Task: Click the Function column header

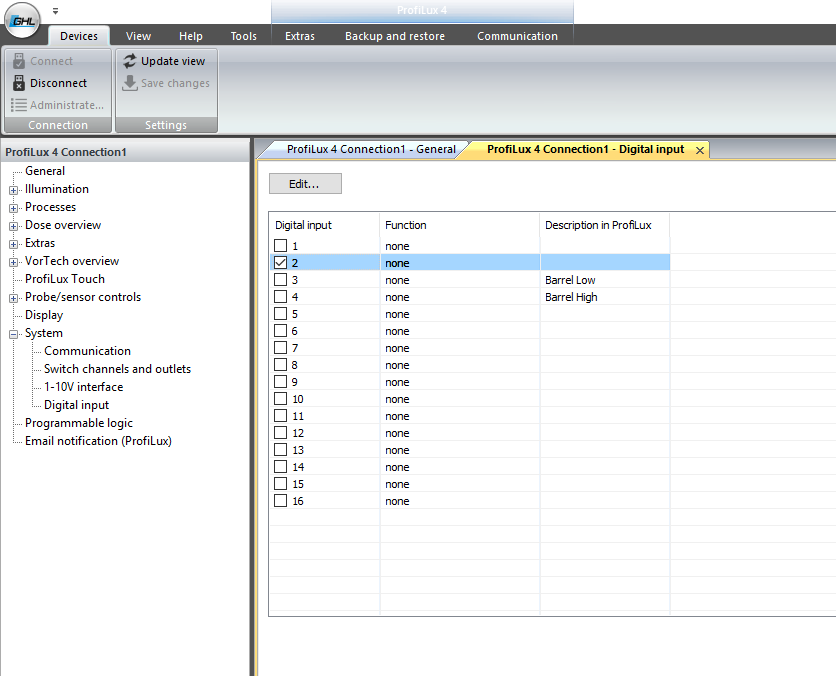Action: (x=460, y=225)
